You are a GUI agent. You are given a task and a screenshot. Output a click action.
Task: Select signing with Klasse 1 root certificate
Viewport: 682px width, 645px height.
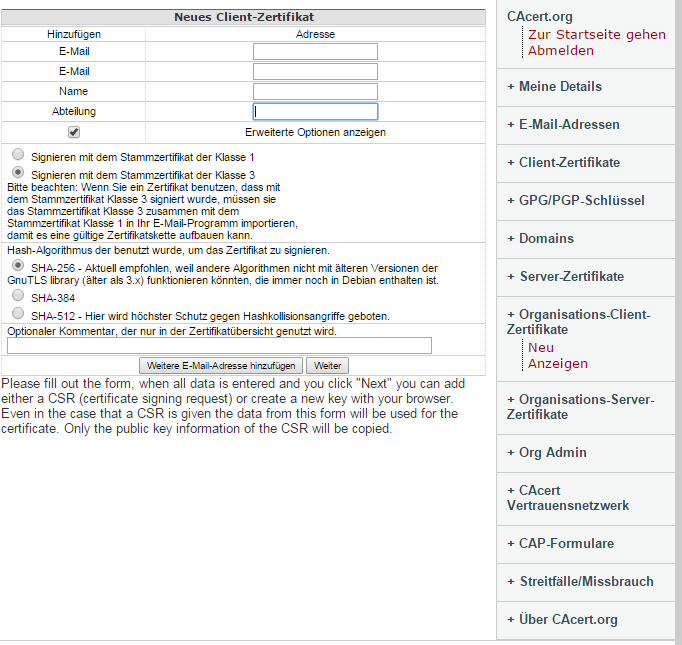coord(18,156)
